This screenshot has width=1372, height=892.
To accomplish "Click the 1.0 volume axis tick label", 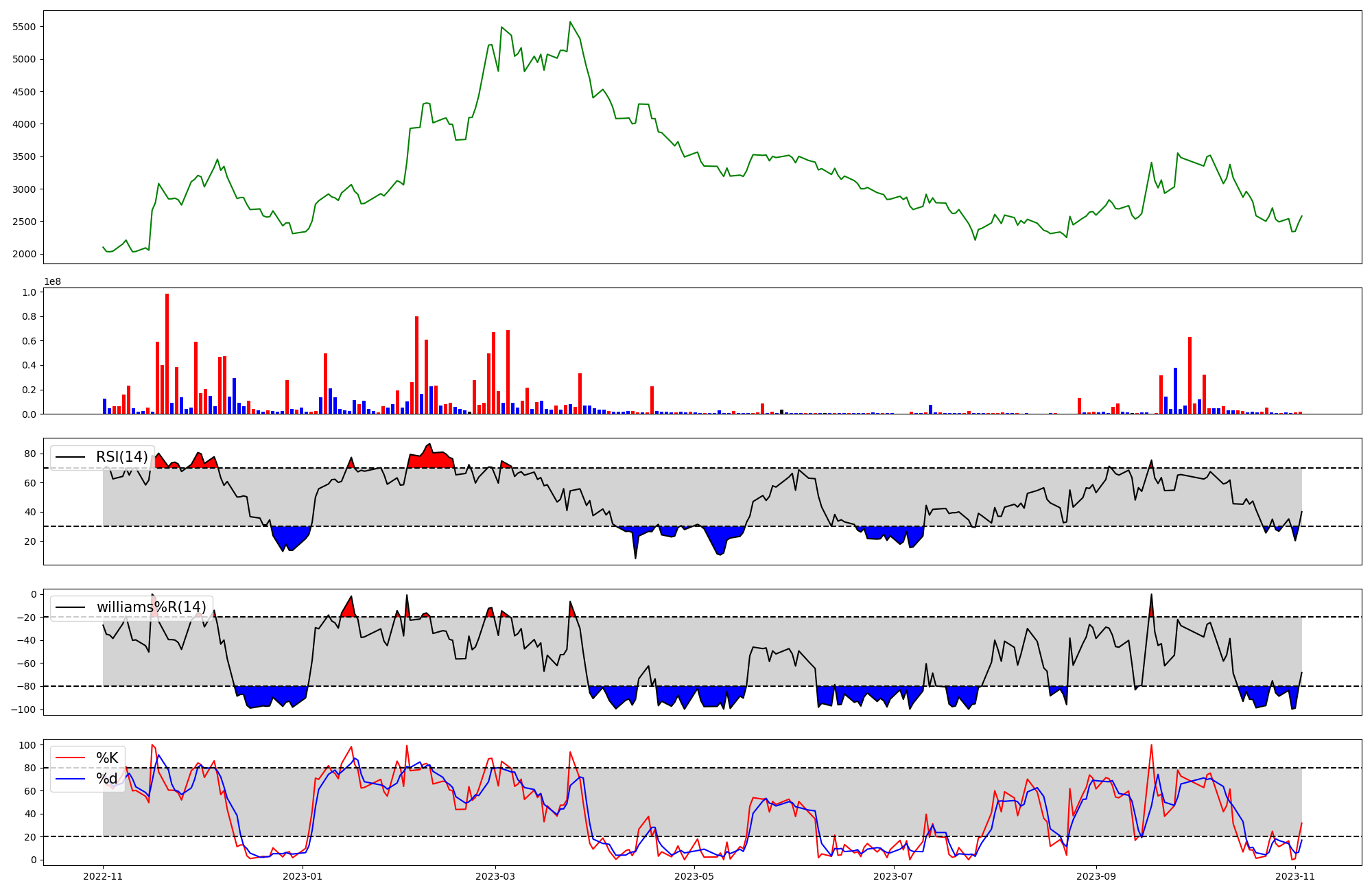I will click(x=29, y=292).
